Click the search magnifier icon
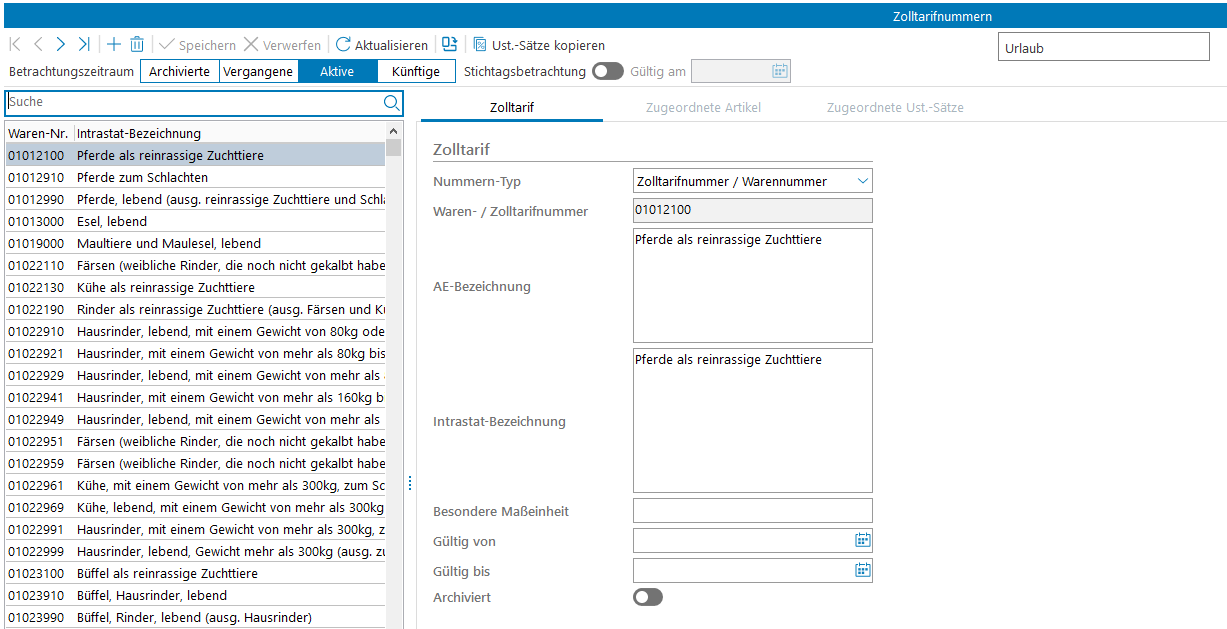 (x=391, y=102)
